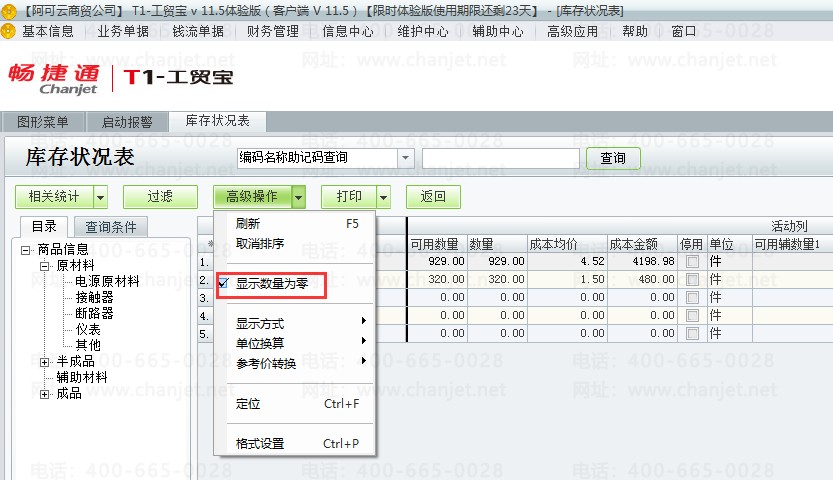Select the 断路器 tree item
Image resolution: width=833 pixels, height=480 pixels.
[x=94, y=313]
